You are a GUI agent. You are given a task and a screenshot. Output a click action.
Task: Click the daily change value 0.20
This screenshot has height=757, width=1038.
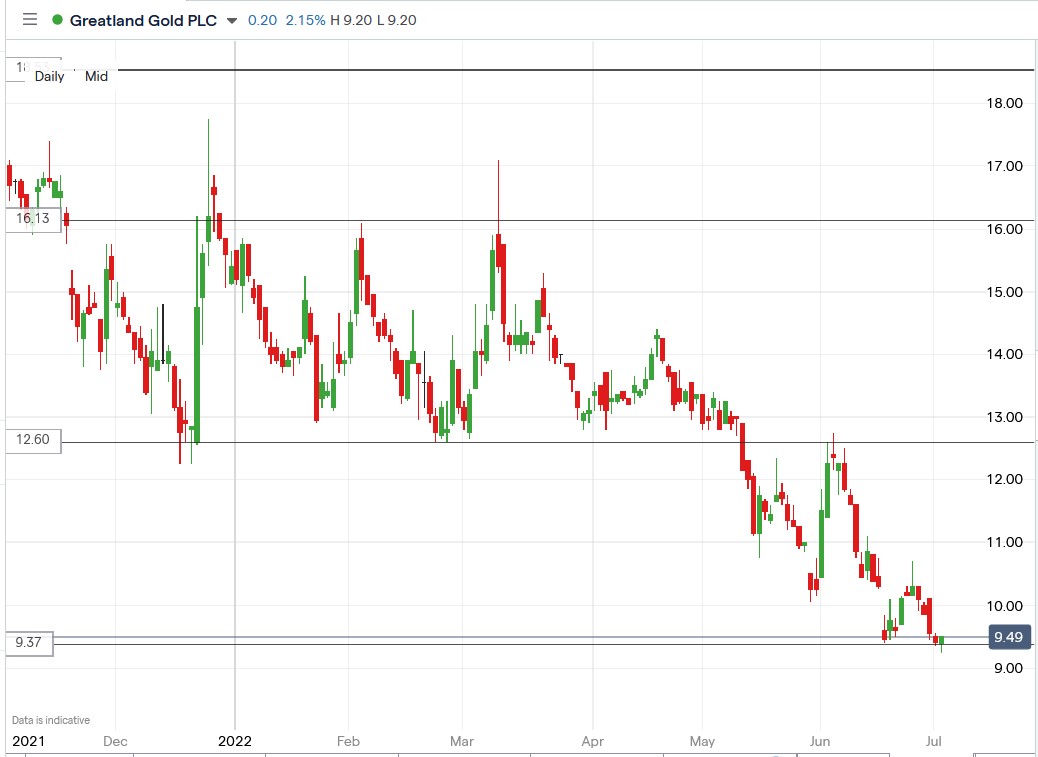261,19
